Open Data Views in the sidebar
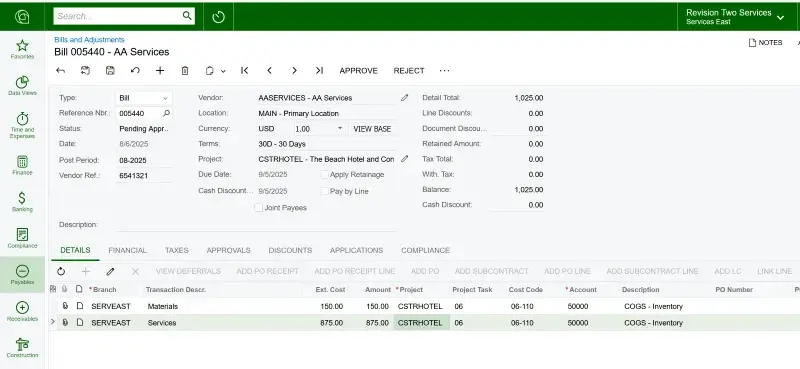The height and width of the screenshot is (369, 800). pos(22,86)
